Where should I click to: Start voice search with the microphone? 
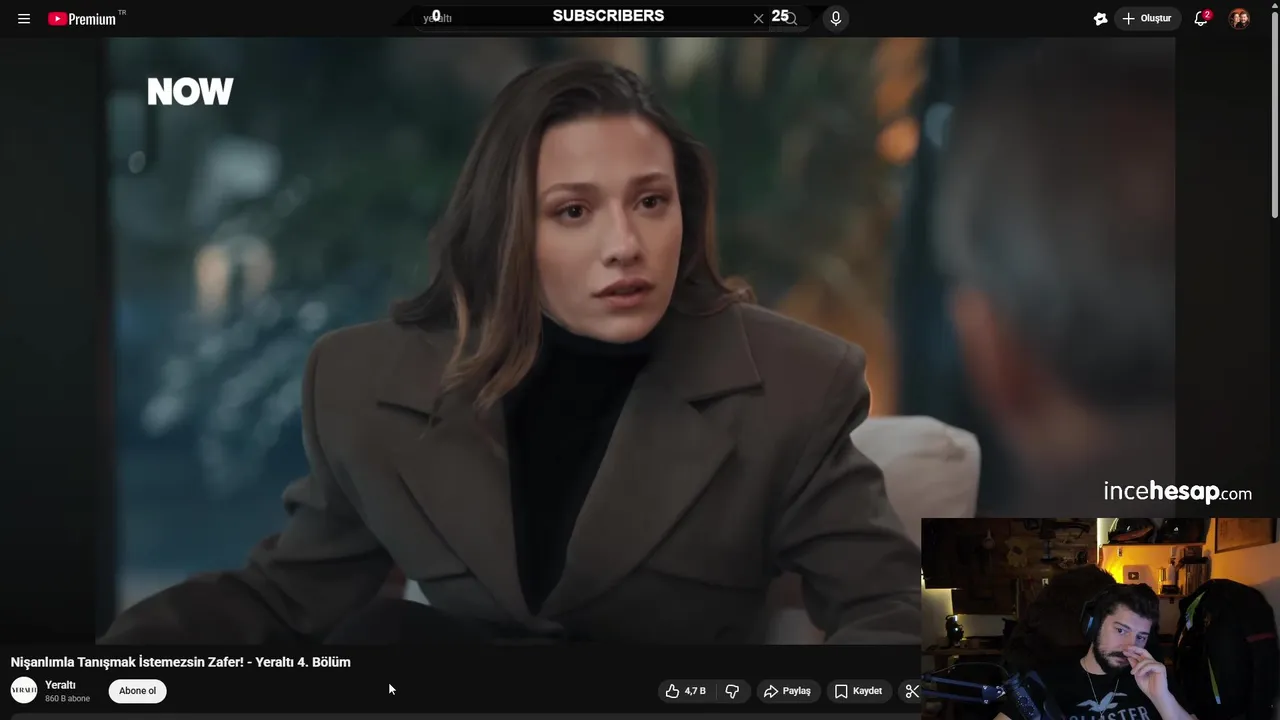pyautogui.click(x=836, y=18)
